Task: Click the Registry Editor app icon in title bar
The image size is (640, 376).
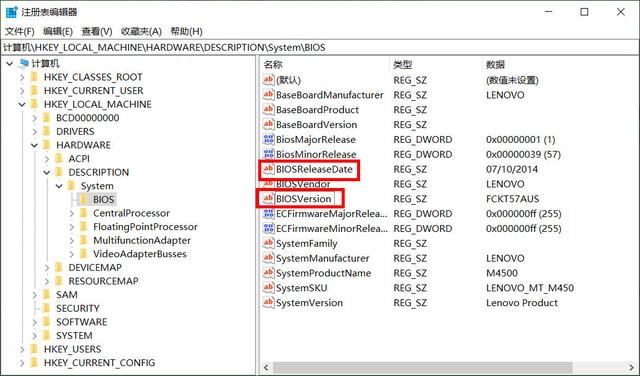Action: tap(11, 12)
